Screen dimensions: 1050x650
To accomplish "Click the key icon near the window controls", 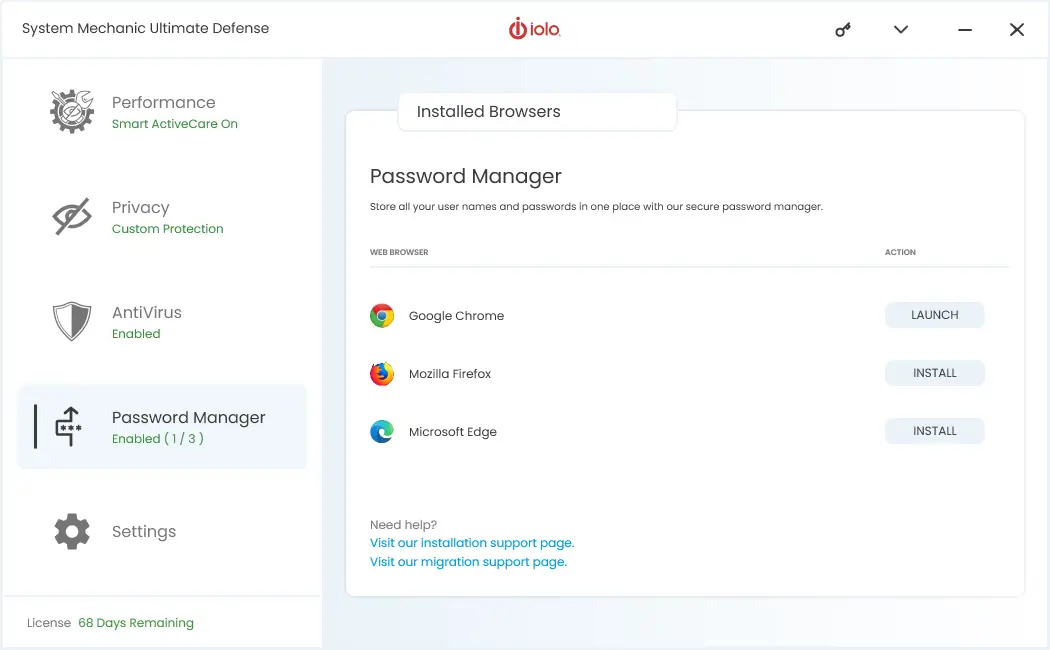I will point(842,30).
